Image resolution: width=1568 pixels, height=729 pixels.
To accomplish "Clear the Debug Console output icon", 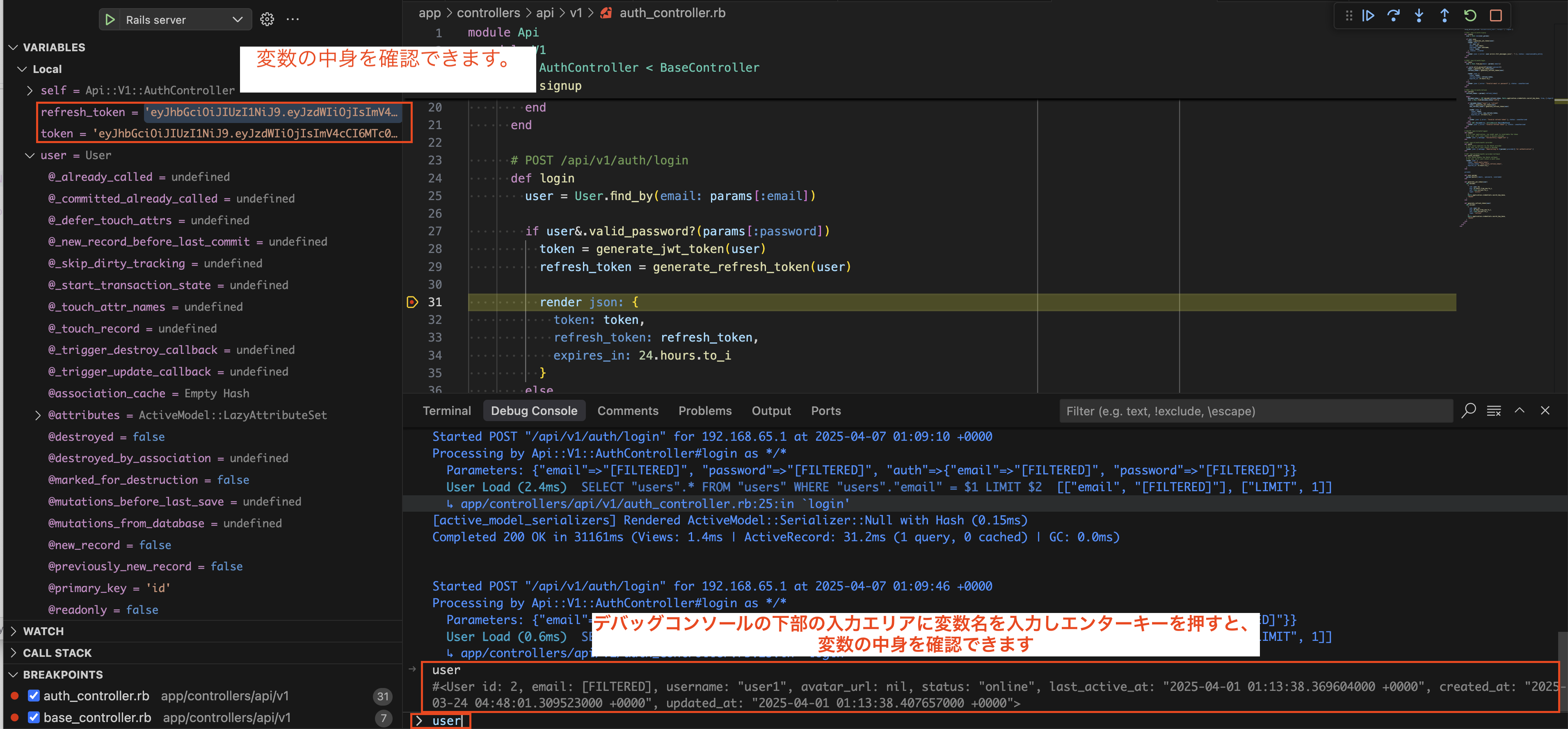I will pyautogui.click(x=1494, y=411).
